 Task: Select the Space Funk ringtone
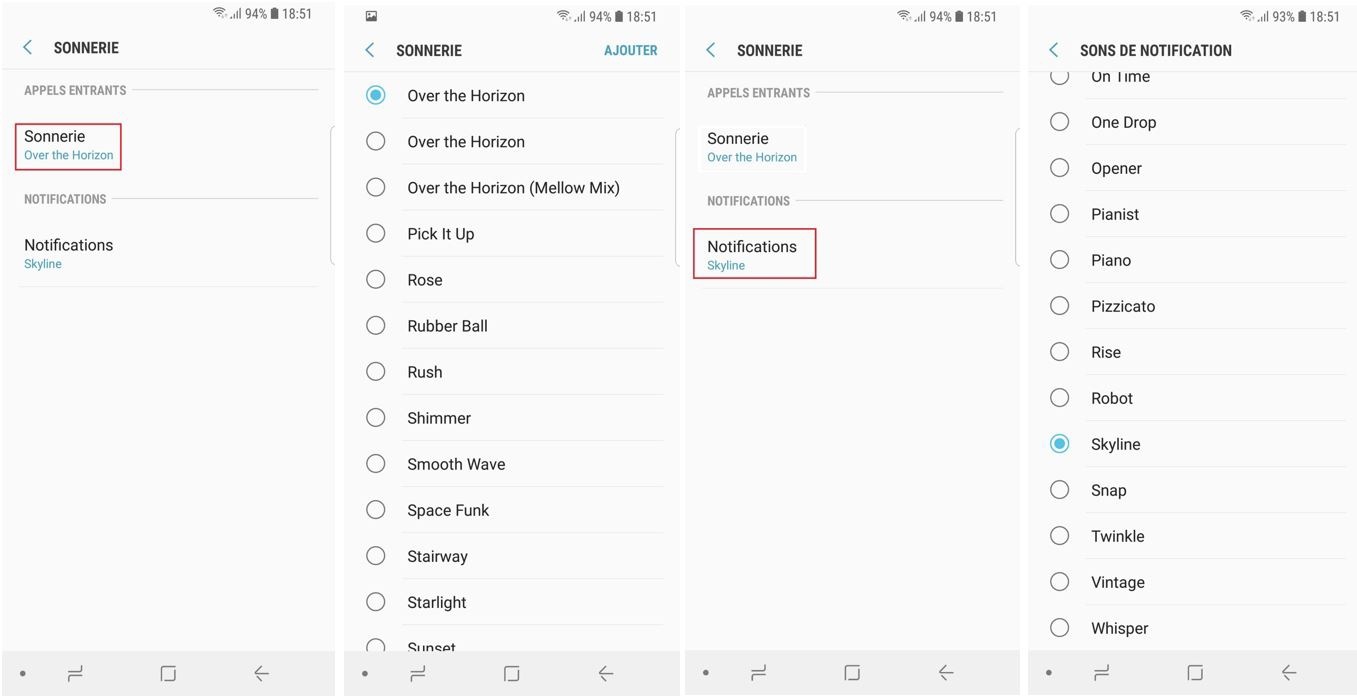click(x=512, y=510)
